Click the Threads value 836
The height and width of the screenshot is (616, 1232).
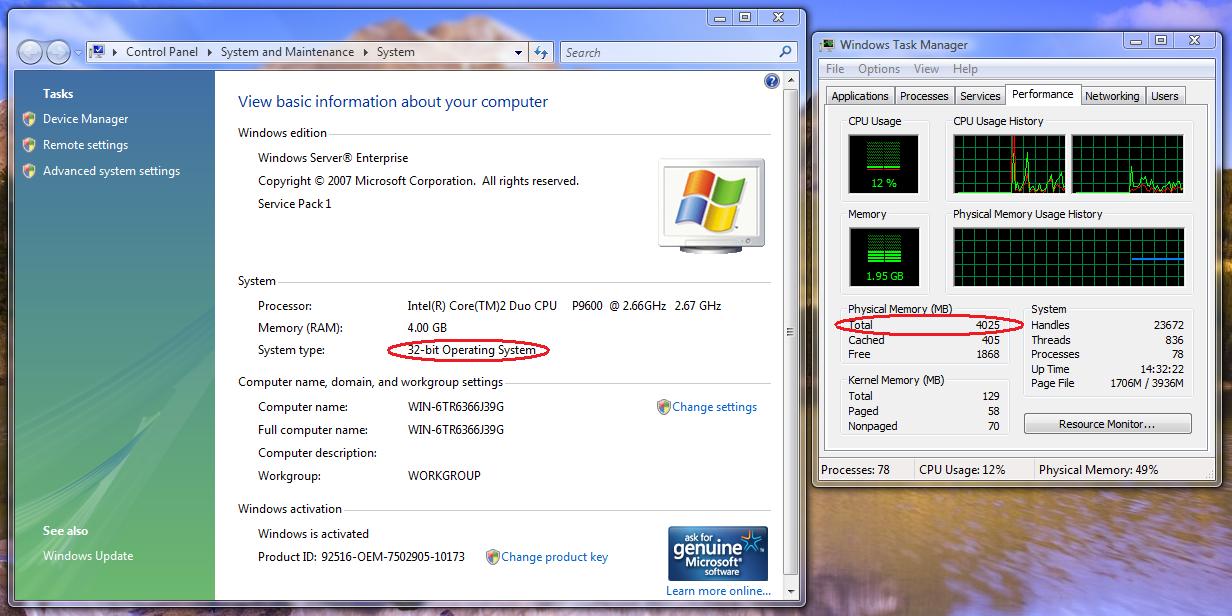click(x=1174, y=340)
